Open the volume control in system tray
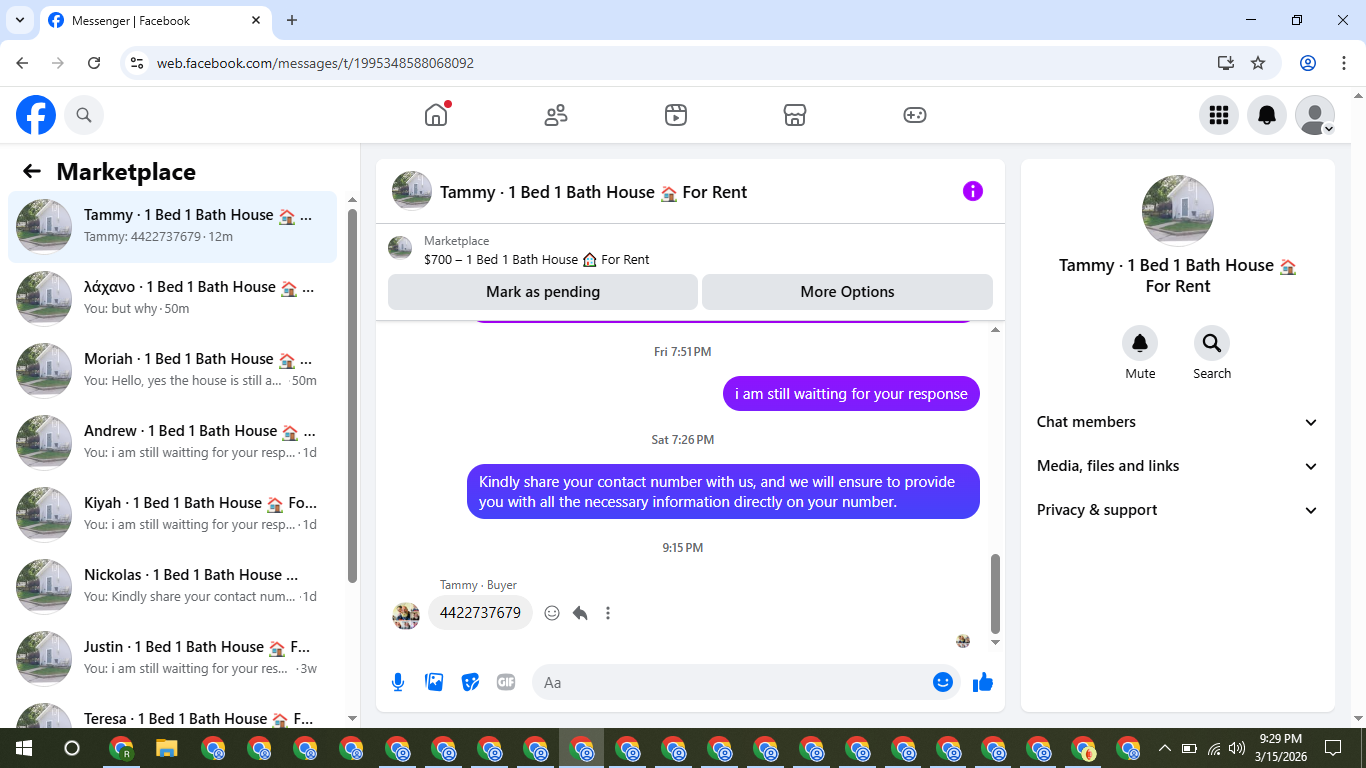The width and height of the screenshot is (1366, 768). [1237, 748]
